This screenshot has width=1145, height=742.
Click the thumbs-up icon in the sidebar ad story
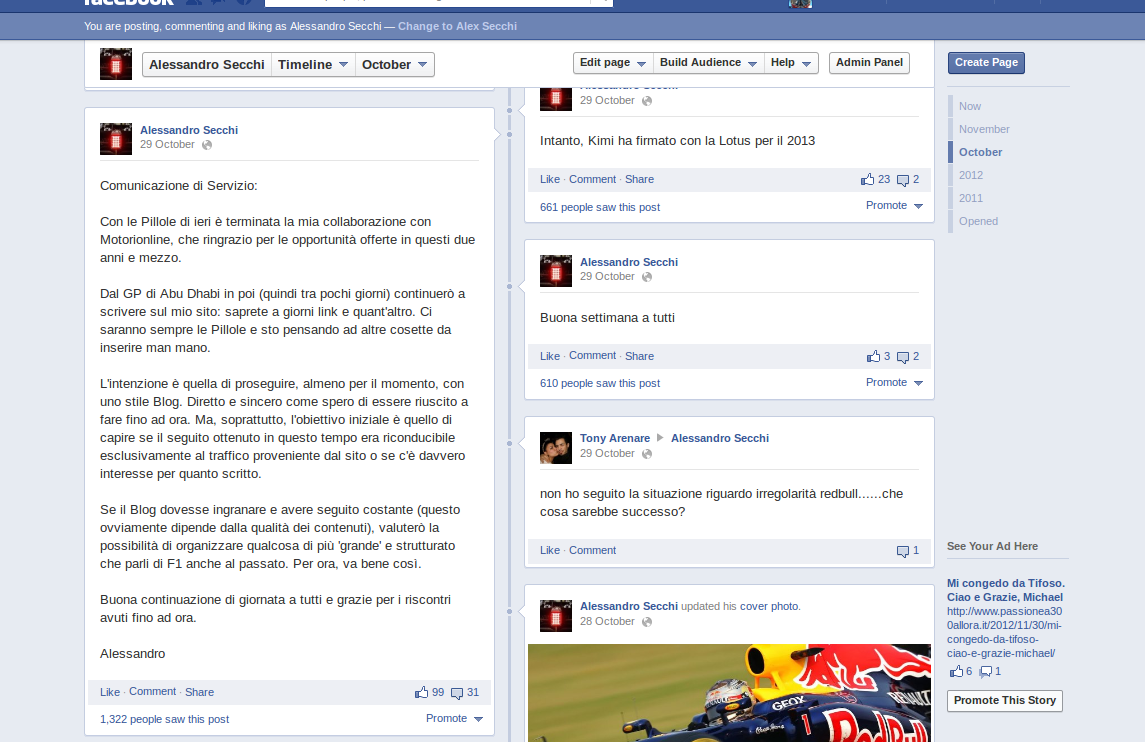click(x=956, y=671)
